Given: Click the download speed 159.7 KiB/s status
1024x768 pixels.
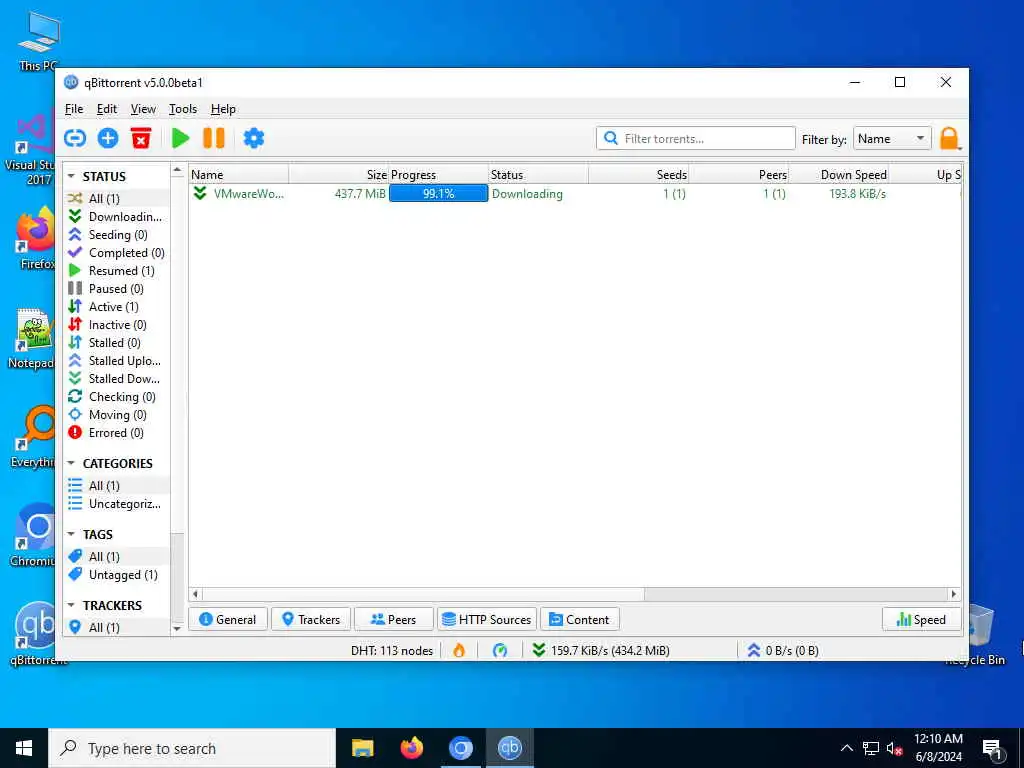Looking at the screenshot, I should [601, 650].
